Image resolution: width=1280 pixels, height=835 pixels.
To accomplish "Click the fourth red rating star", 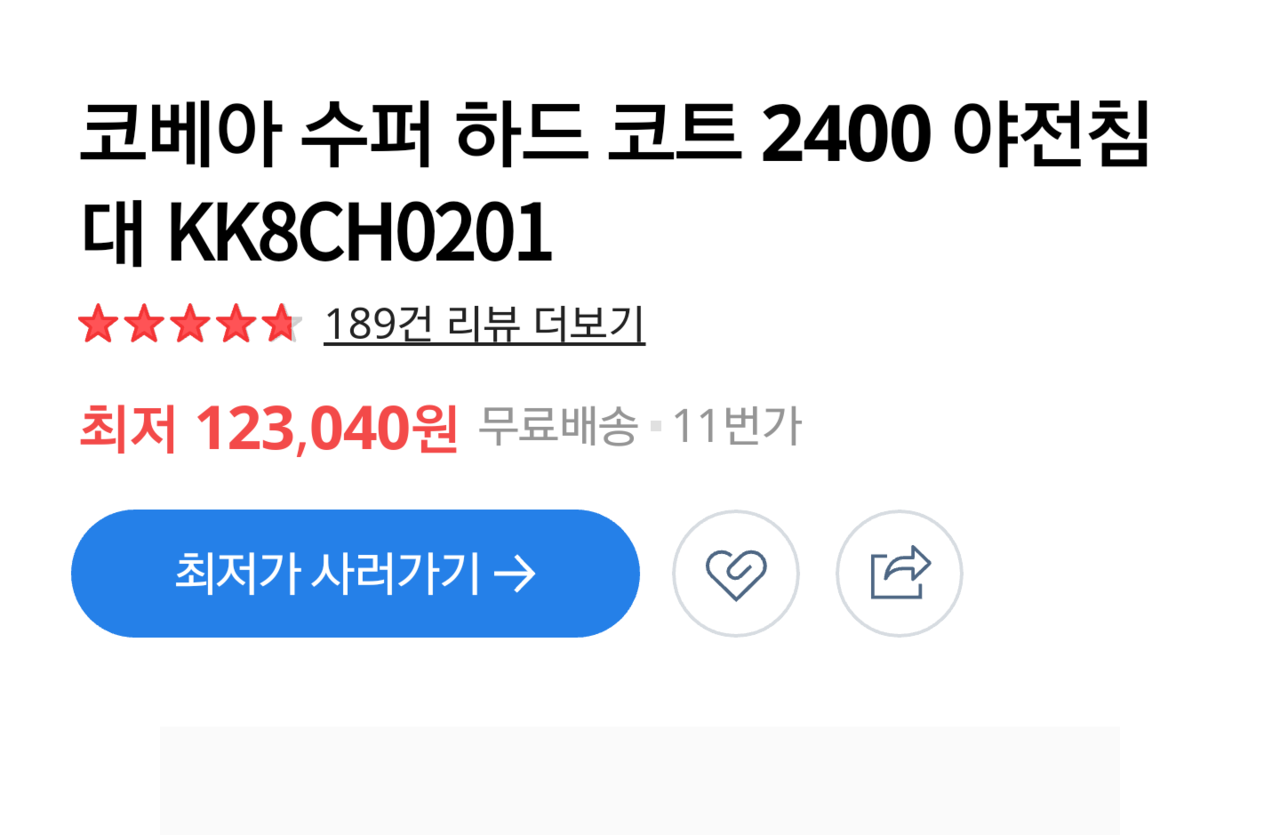I will pyautogui.click(x=236, y=324).
